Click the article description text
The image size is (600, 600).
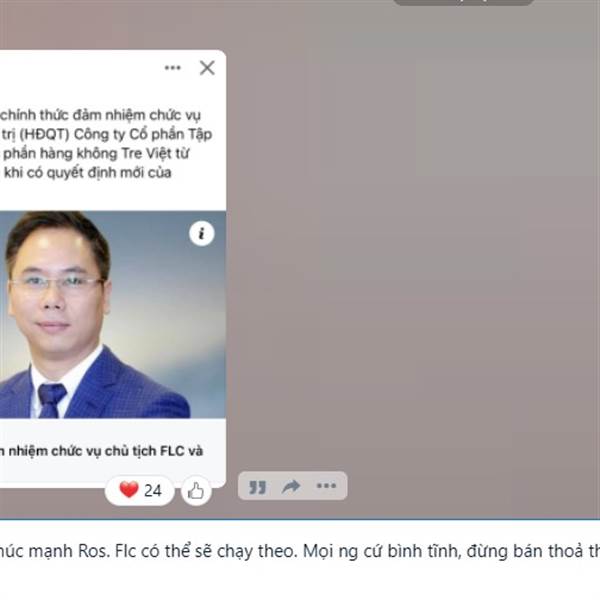(x=106, y=143)
